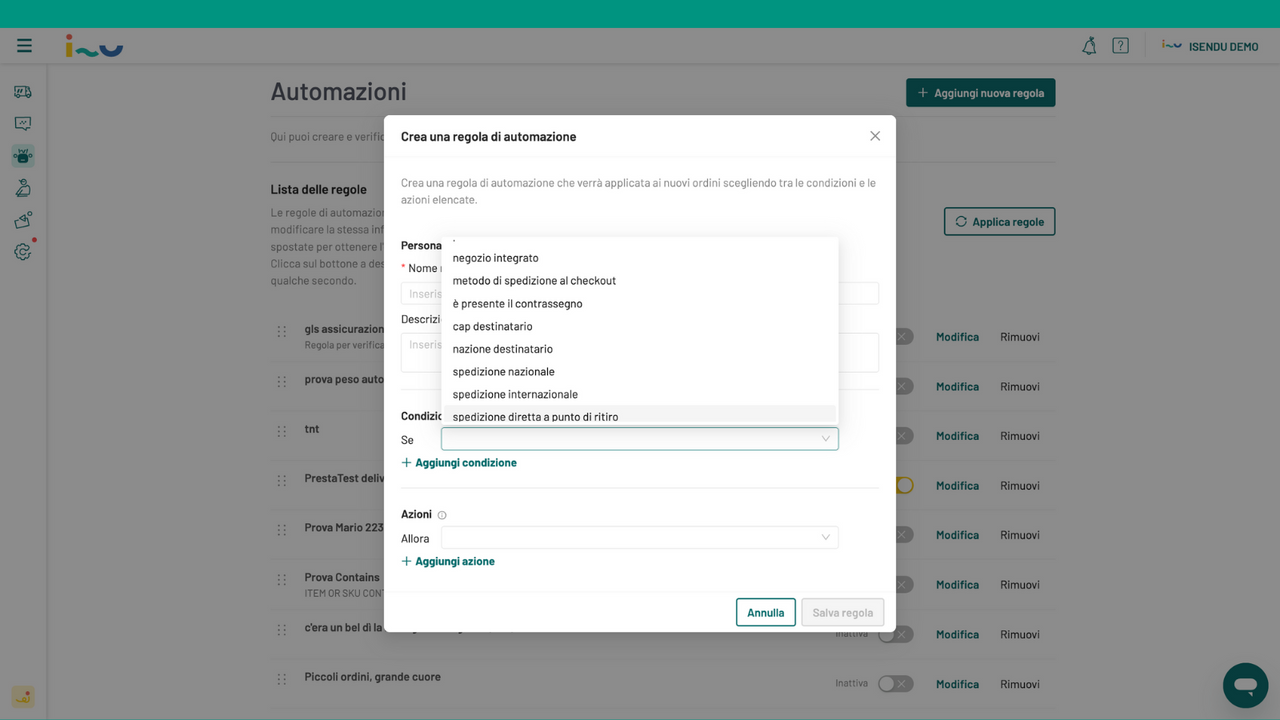Click Aggiungi azione link
1280x720 pixels.
(448, 562)
